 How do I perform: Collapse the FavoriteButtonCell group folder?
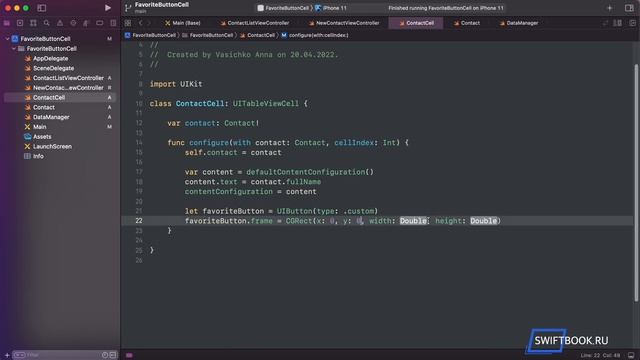tap(13, 49)
